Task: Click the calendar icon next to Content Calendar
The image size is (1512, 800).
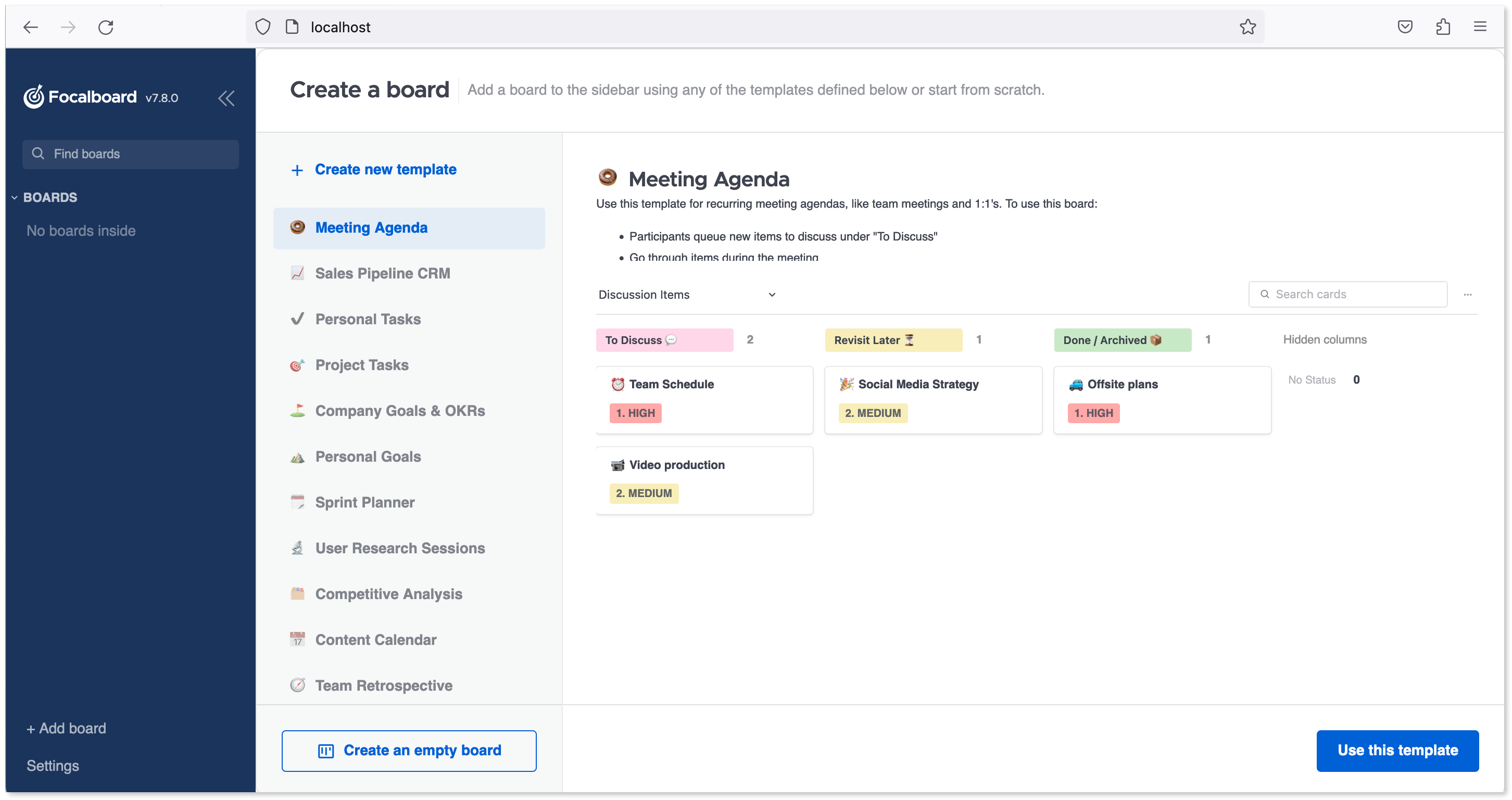Action: coord(298,639)
